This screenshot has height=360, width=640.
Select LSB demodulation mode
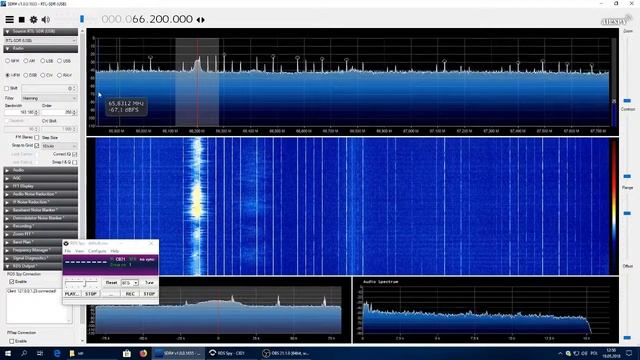coord(47,61)
